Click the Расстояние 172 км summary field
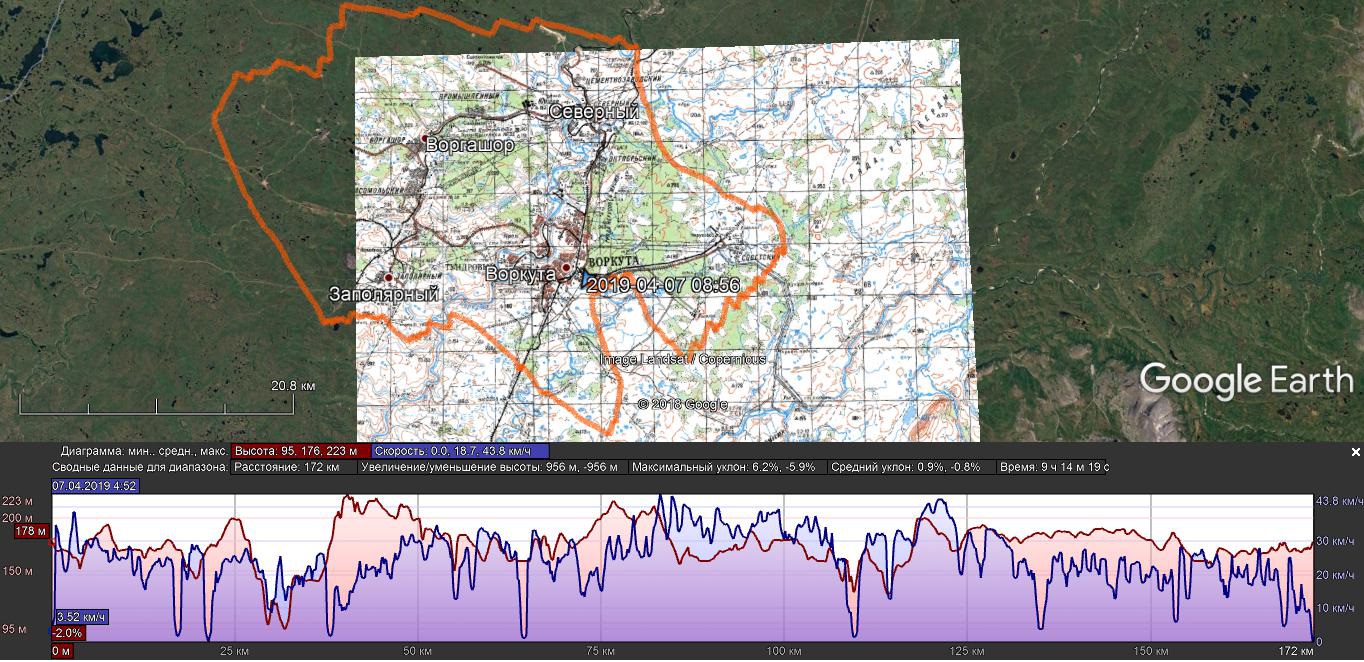The image size is (1364, 662). coord(293,467)
